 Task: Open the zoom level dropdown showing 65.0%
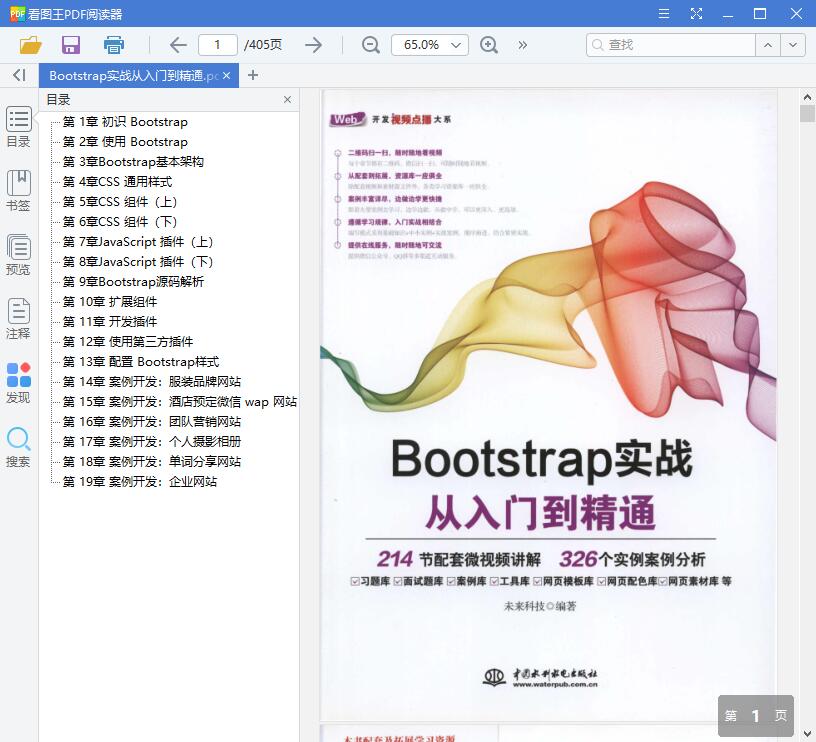tap(432, 45)
